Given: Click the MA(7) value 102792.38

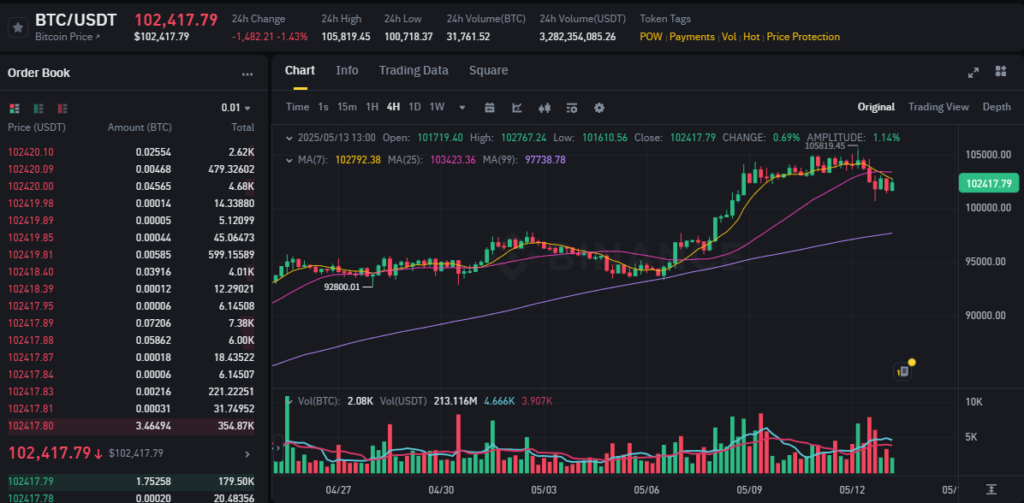Looking at the screenshot, I should point(358,159).
